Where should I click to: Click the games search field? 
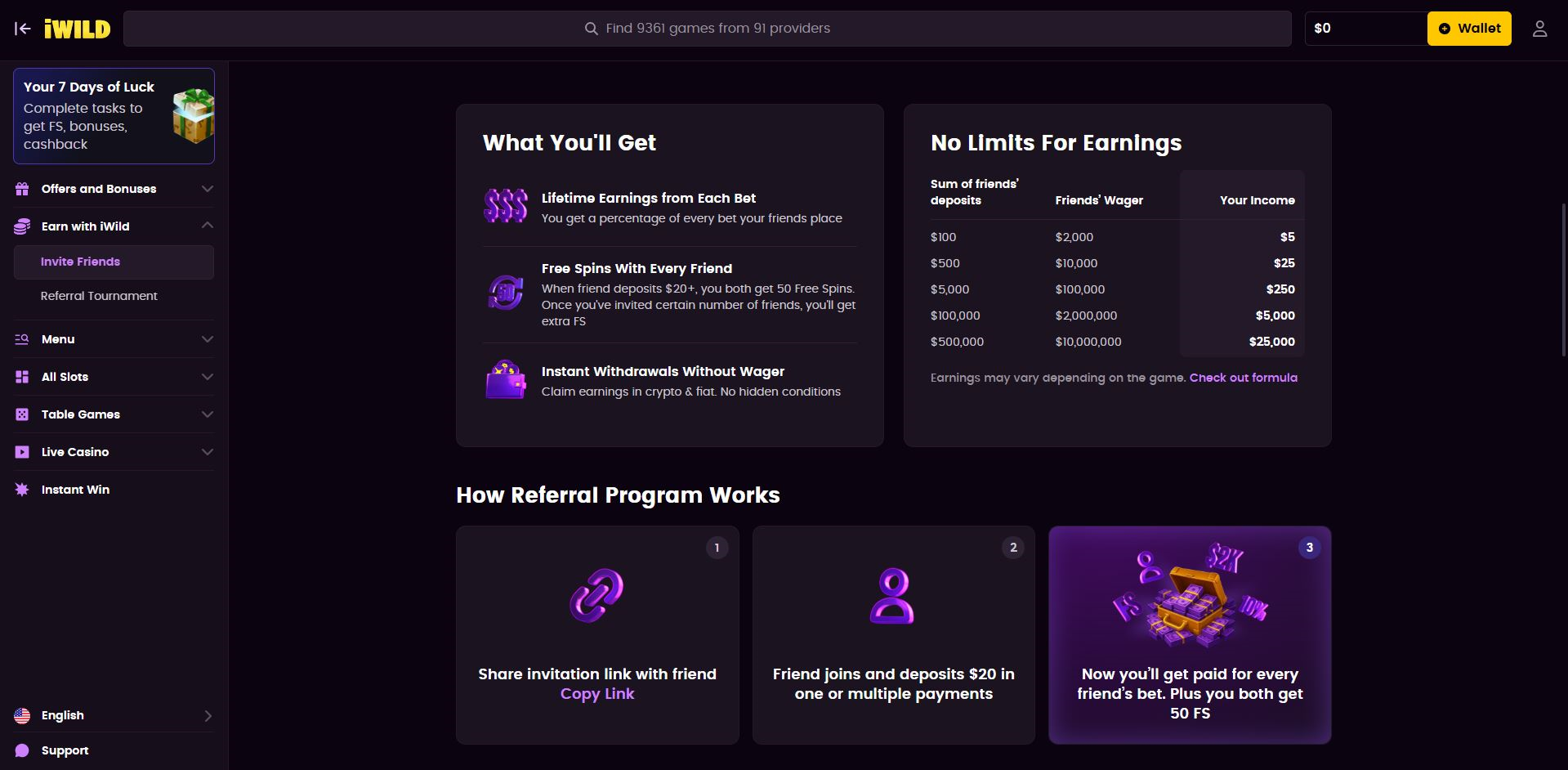[707, 29]
